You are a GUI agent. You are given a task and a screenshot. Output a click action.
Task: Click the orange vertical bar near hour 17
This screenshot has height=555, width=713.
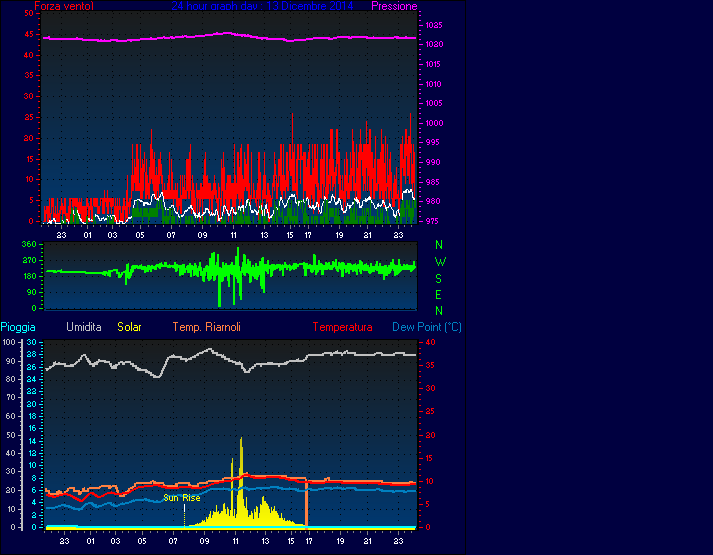tap(306, 505)
